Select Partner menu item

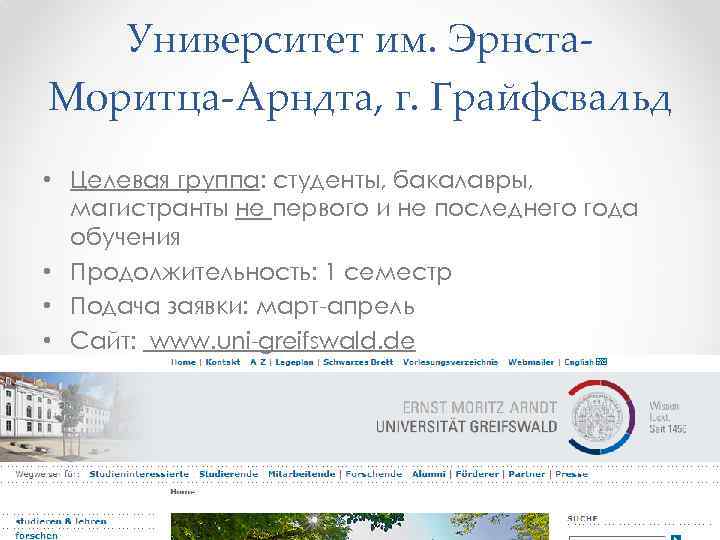[x=527, y=474]
